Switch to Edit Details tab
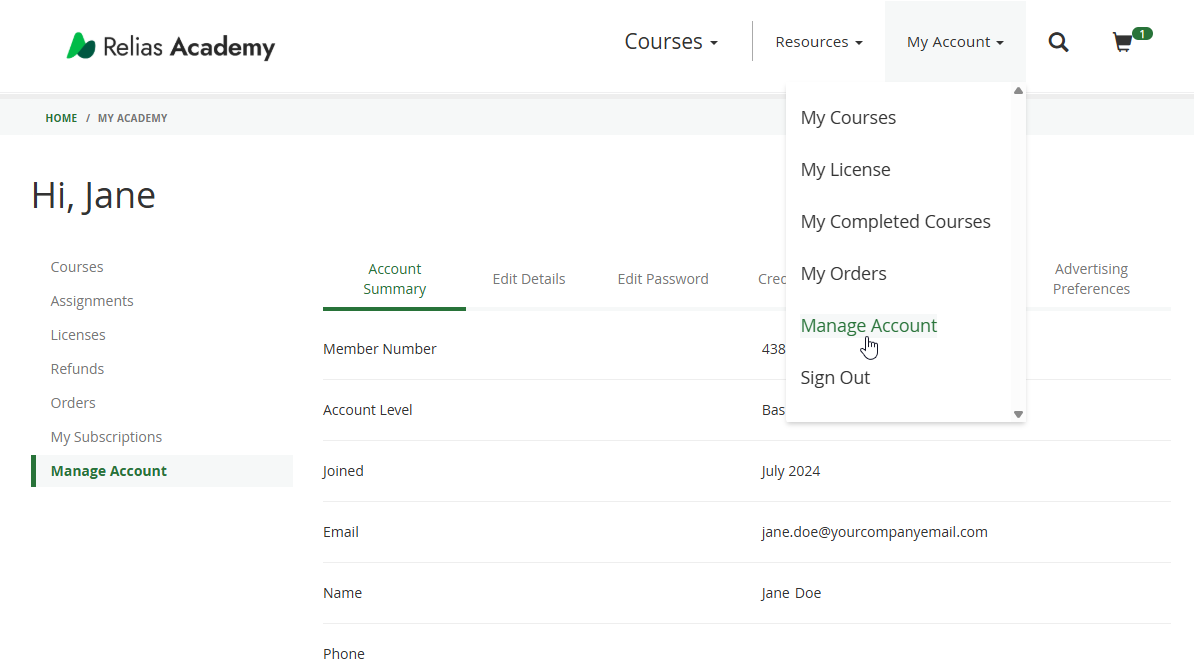Screen dimensions: 1194x669 528,279
